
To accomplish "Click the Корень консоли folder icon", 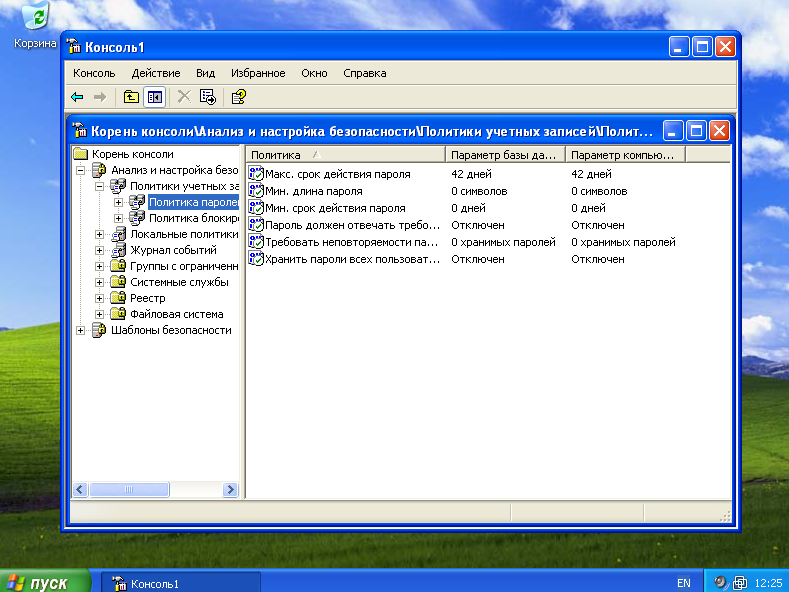I will (x=81, y=154).
